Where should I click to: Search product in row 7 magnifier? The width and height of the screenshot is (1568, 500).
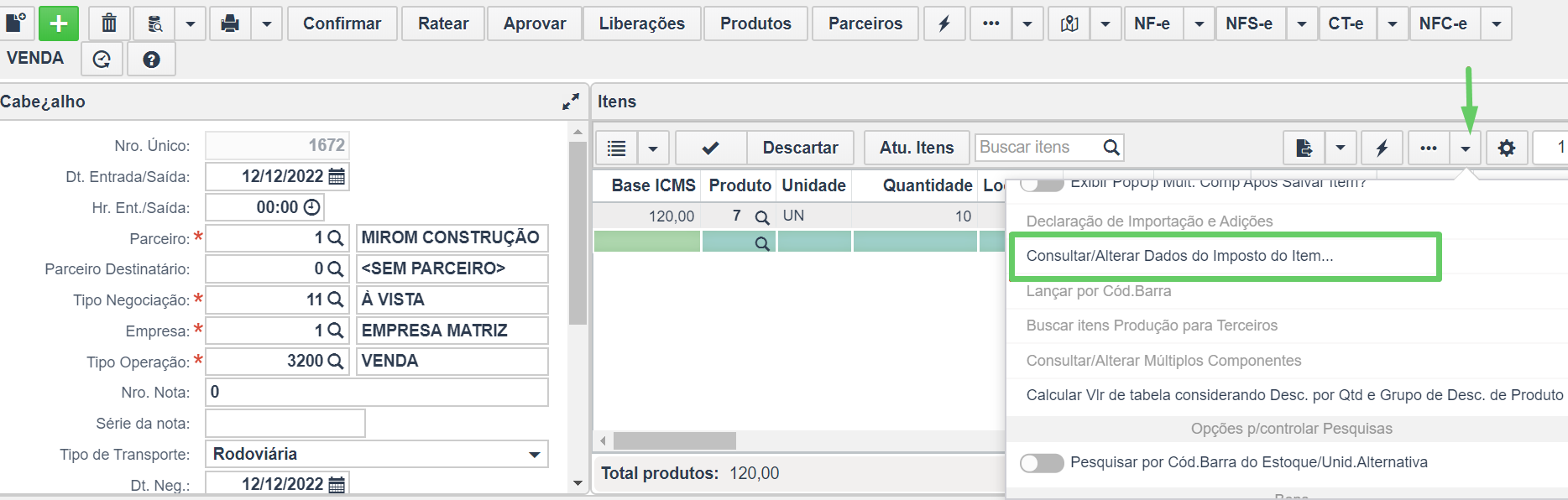pyautogui.click(x=762, y=217)
